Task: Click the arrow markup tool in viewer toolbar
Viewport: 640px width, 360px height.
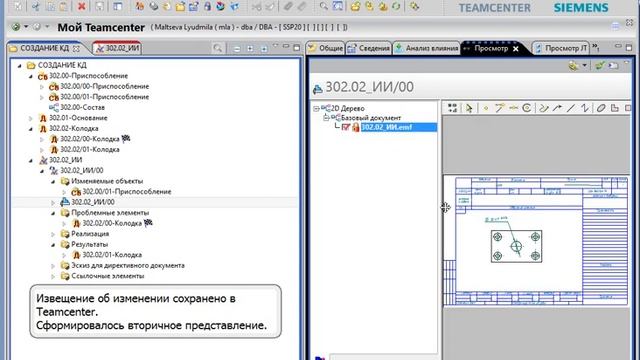Action: point(557,108)
